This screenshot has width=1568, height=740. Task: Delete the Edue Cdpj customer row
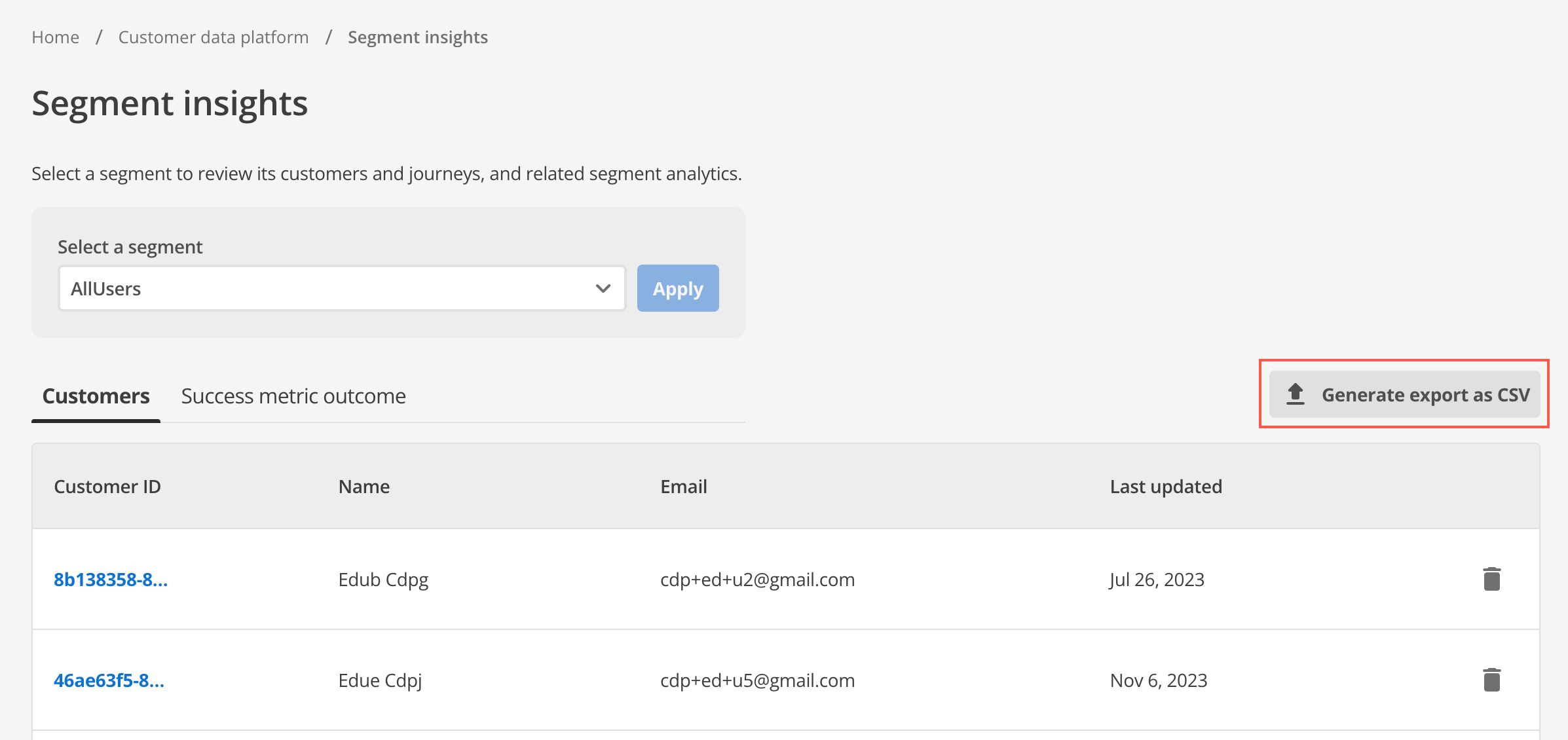[x=1491, y=680]
